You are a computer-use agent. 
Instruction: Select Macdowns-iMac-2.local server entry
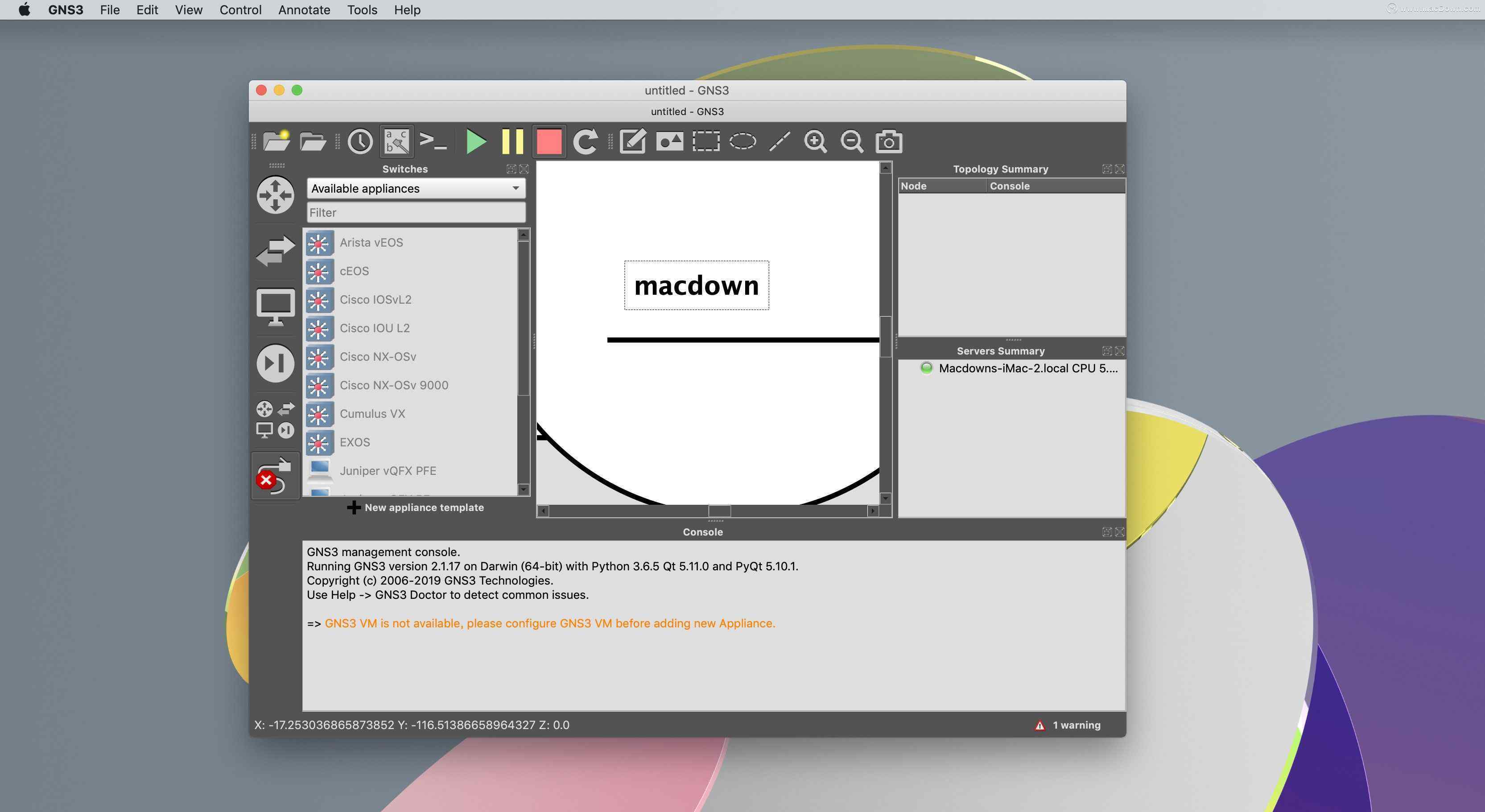(x=1019, y=368)
